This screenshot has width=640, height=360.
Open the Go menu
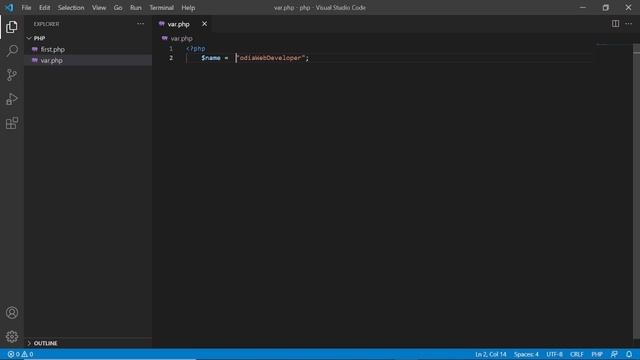coord(118,8)
